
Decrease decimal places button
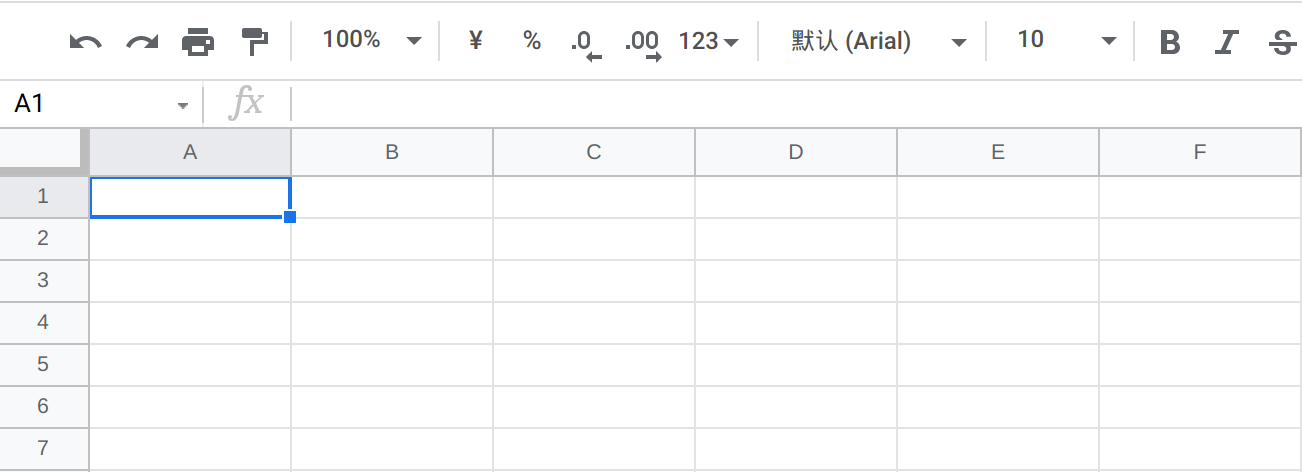pos(585,43)
